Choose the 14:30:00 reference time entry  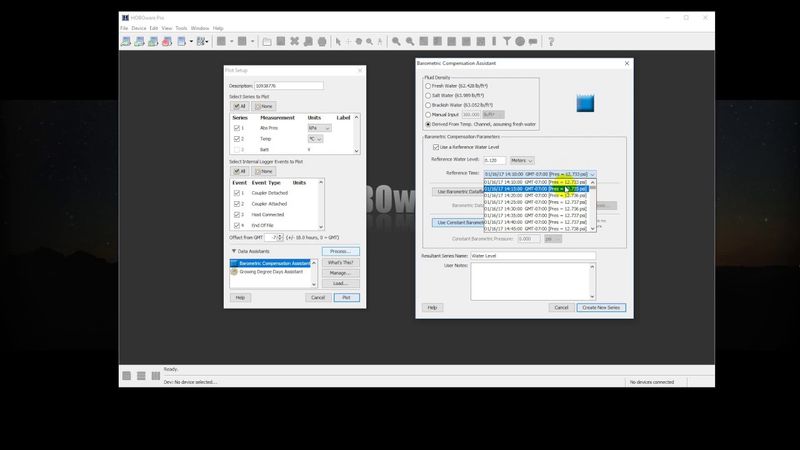coord(535,209)
